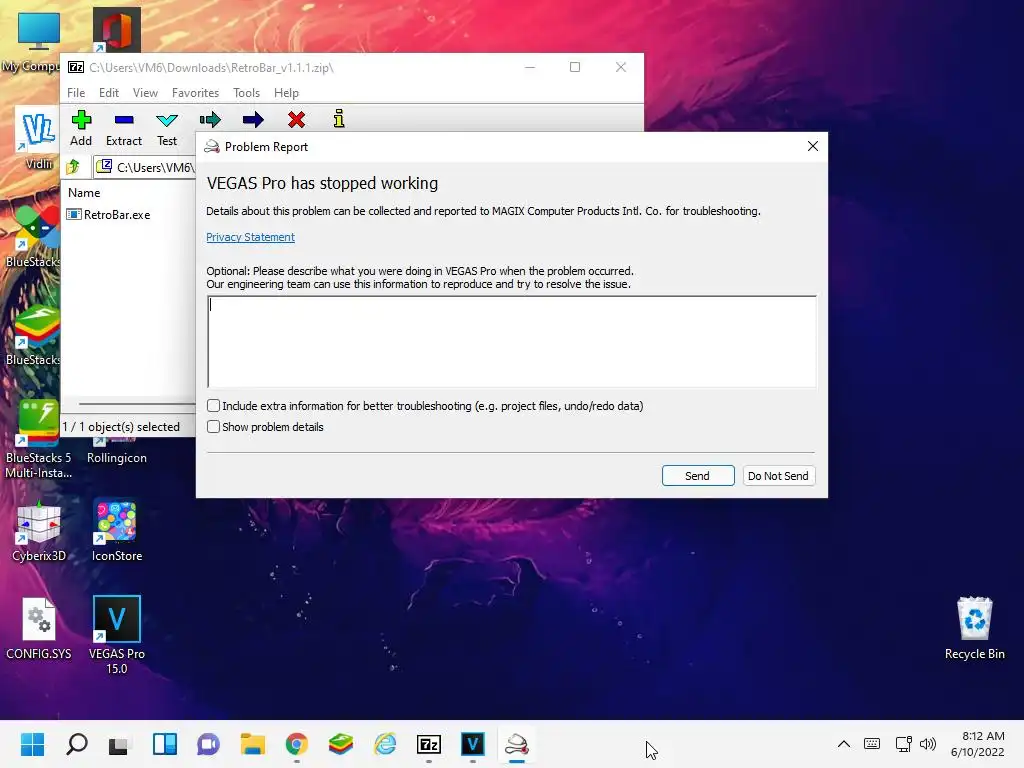The height and width of the screenshot is (768, 1024).
Task: Click the volume speaker tray icon
Action: click(x=927, y=744)
